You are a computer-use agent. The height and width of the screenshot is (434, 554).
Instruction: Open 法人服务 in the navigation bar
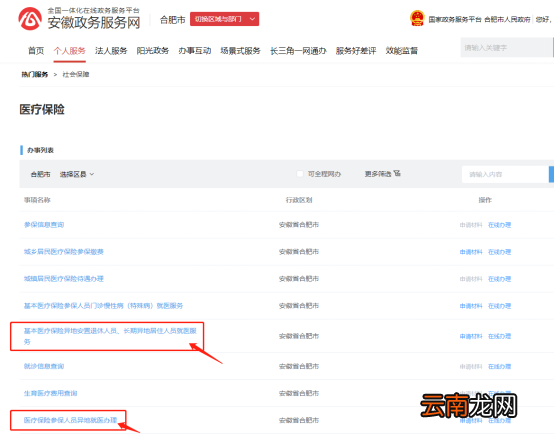(x=111, y=51)
